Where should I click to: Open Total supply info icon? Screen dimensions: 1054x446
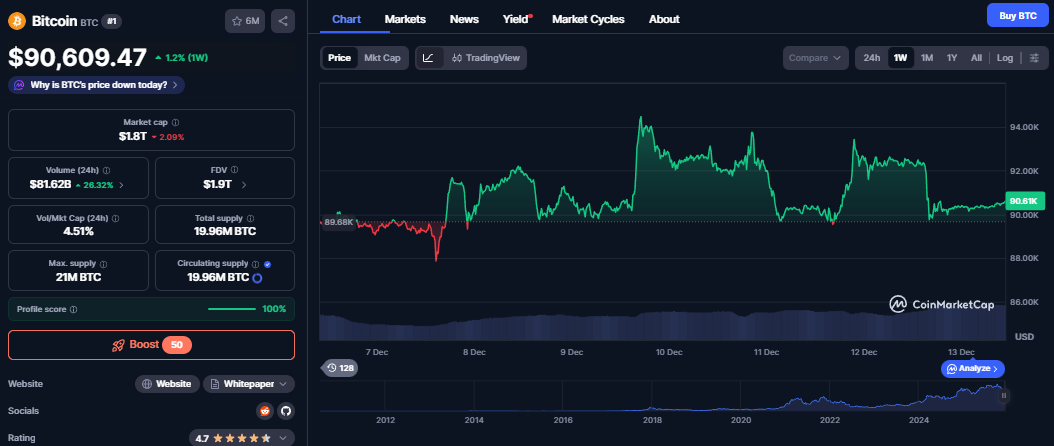(x=250, y=219)
